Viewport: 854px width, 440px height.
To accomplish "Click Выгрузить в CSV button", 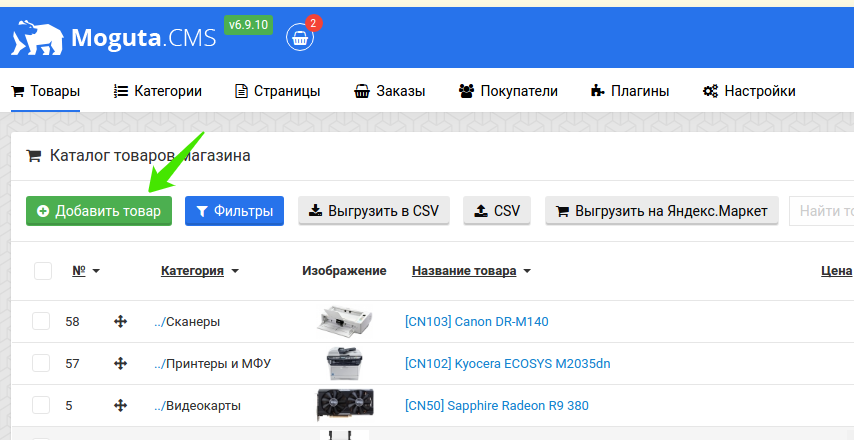I will pyautogui.click(x=374, y=211).
